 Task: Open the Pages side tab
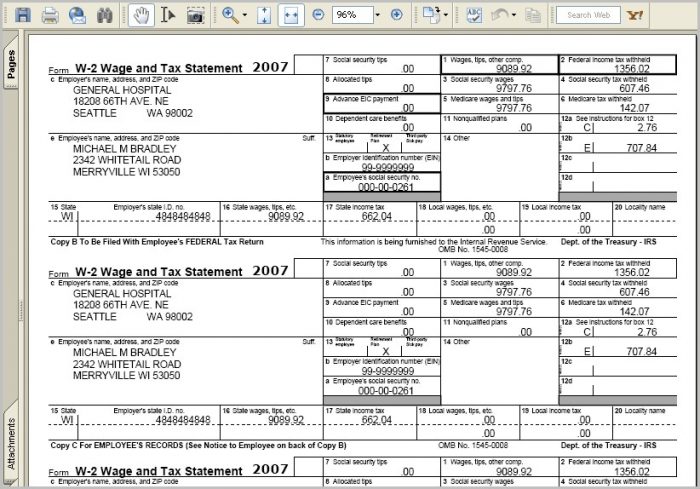coord(11,63)
